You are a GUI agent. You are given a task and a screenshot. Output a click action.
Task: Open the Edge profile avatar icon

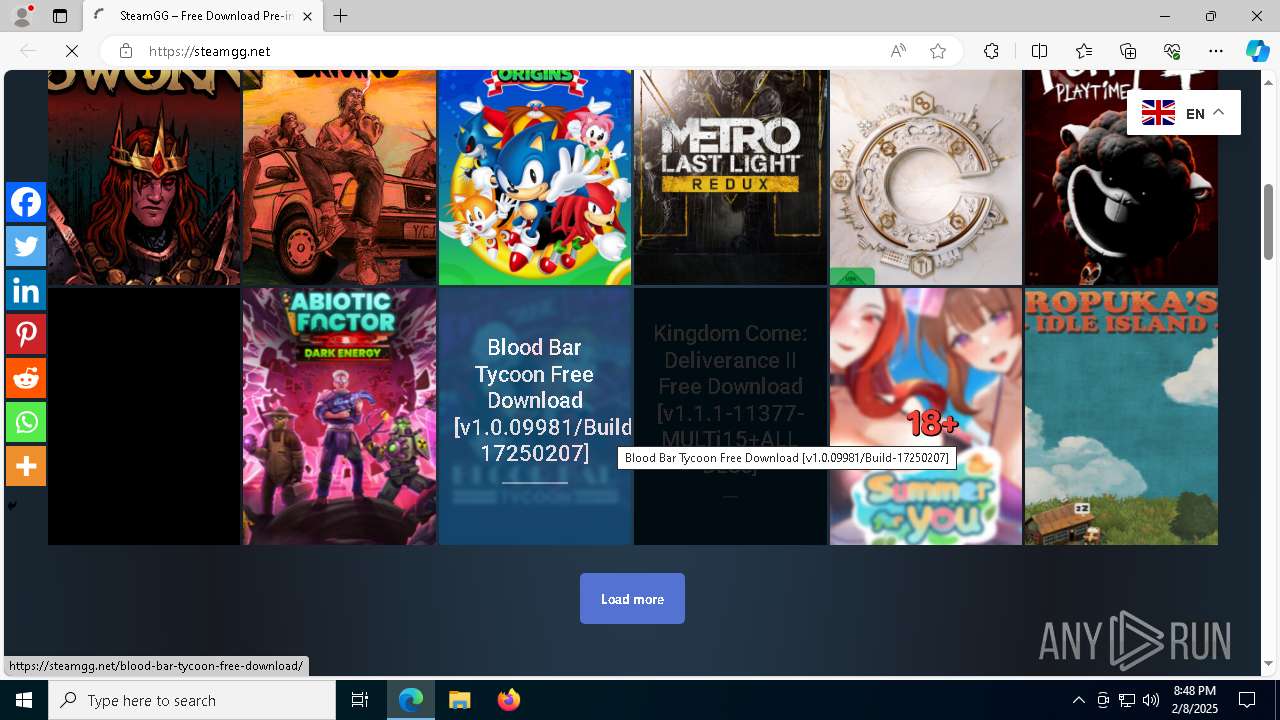pyautogui.click(x=22, y=16)
